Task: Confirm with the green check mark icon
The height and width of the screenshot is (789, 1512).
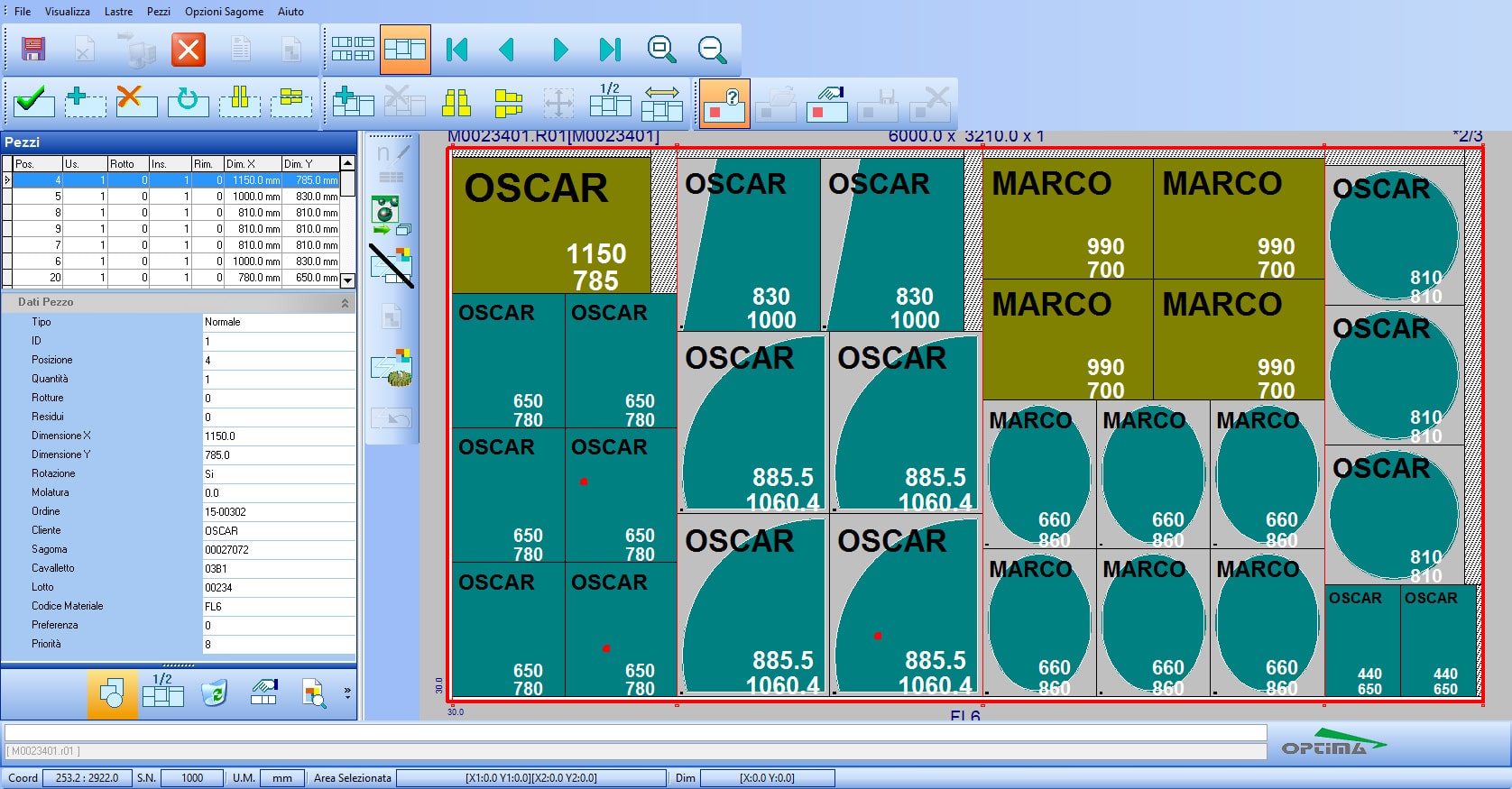Action: [x=33, y=101]
